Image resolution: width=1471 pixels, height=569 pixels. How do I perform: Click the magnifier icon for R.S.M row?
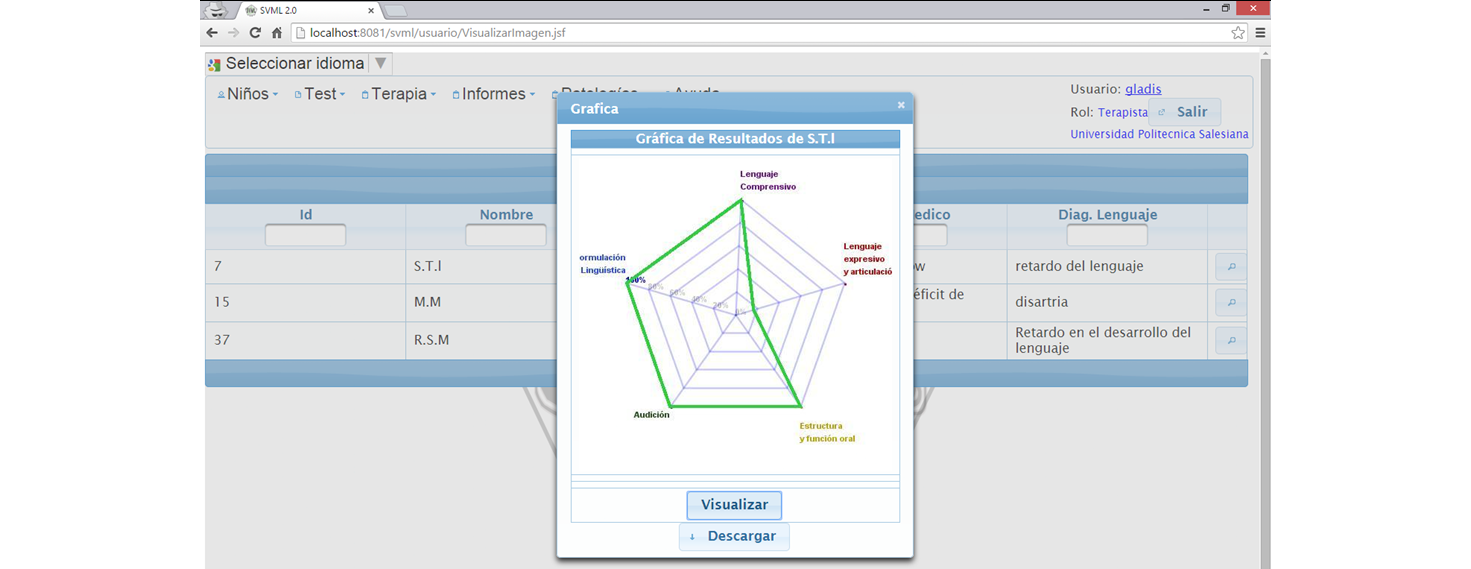point(1231,341)
